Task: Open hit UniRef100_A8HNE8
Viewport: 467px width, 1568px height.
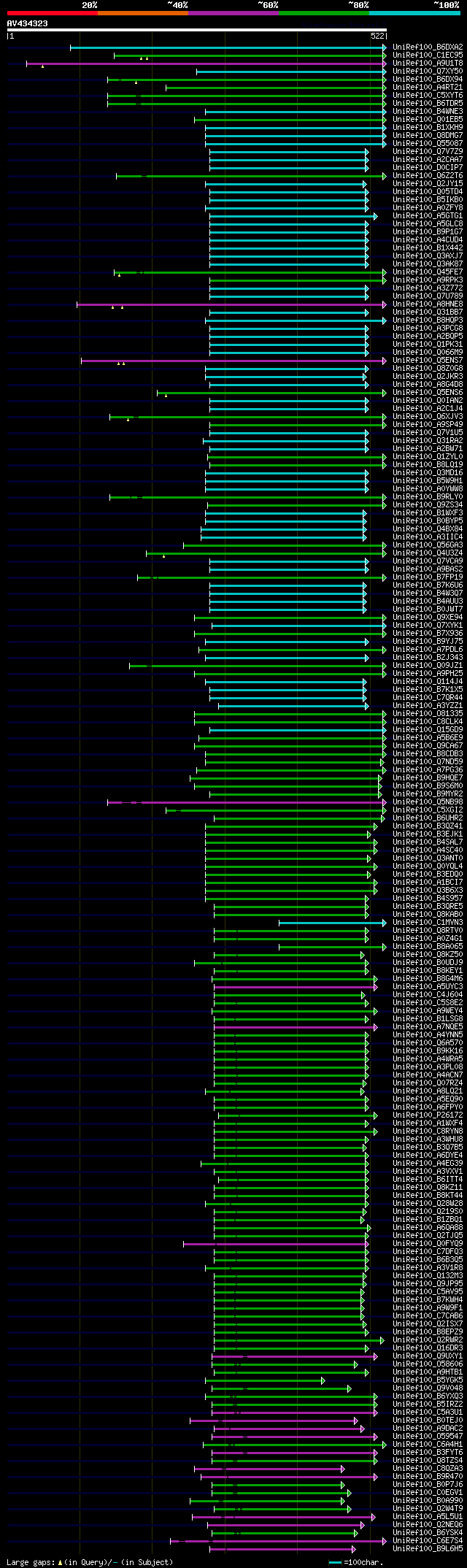Action: pyautogui.click(x=428, y=304)
